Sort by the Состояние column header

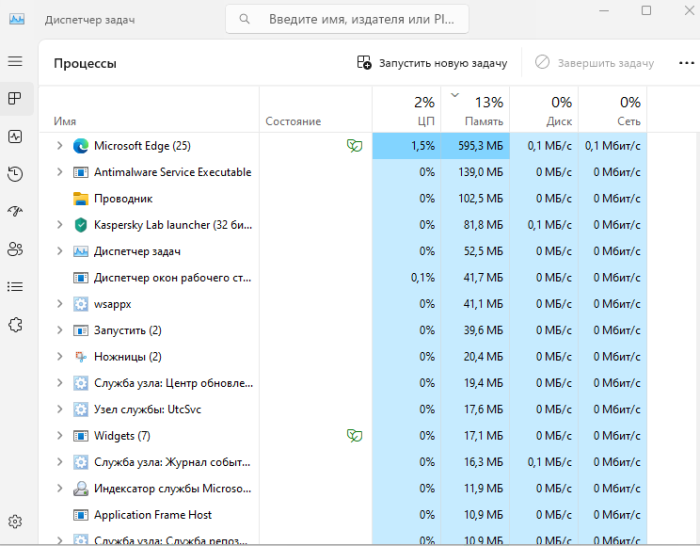(316, 110)
